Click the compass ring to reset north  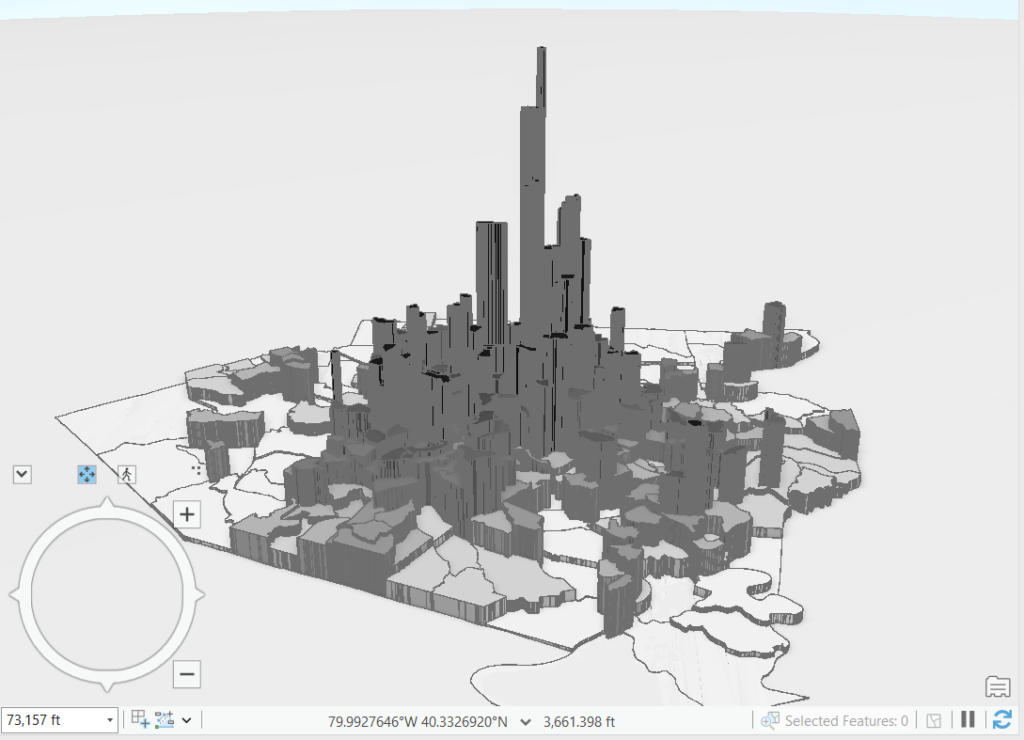(x=107, y=517)
